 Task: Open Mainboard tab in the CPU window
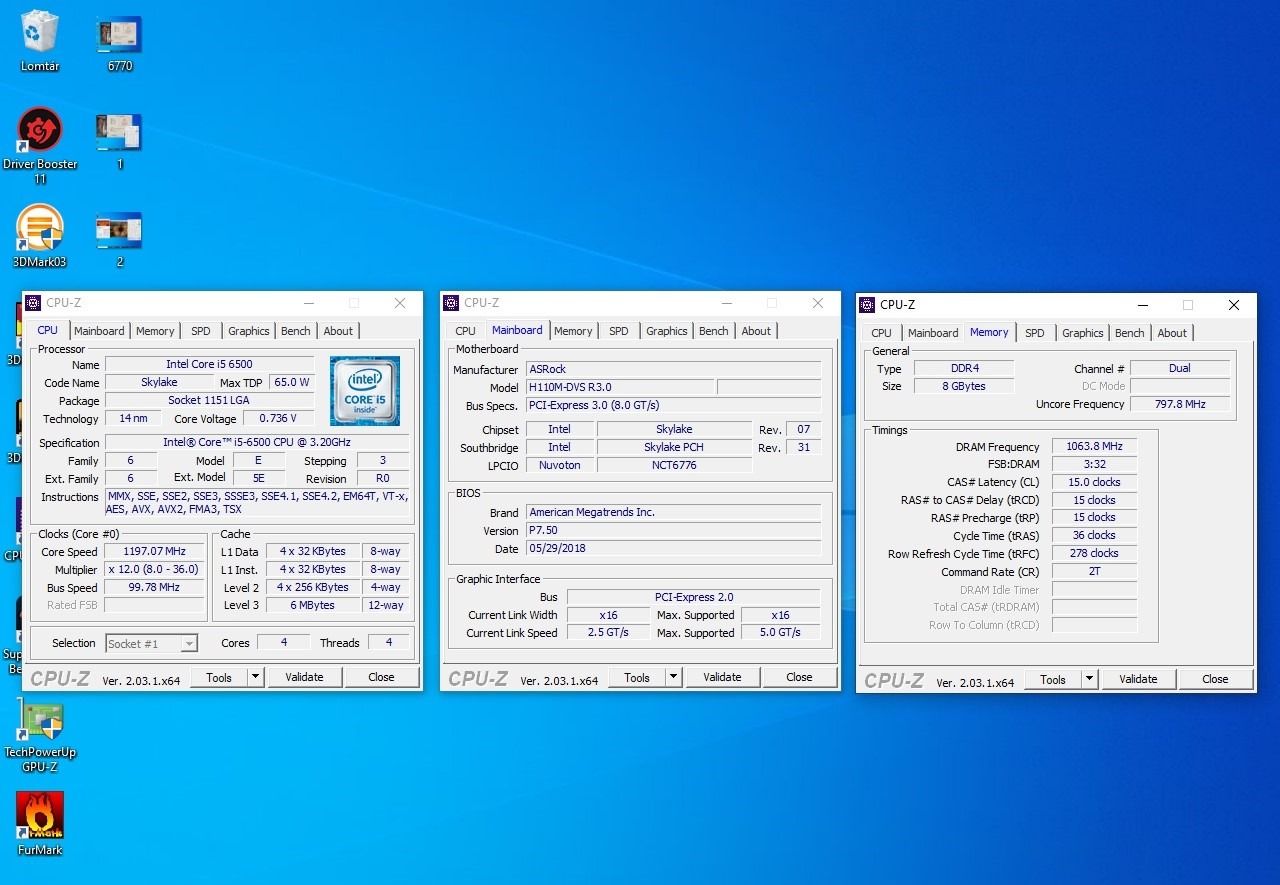coord(99,331)
